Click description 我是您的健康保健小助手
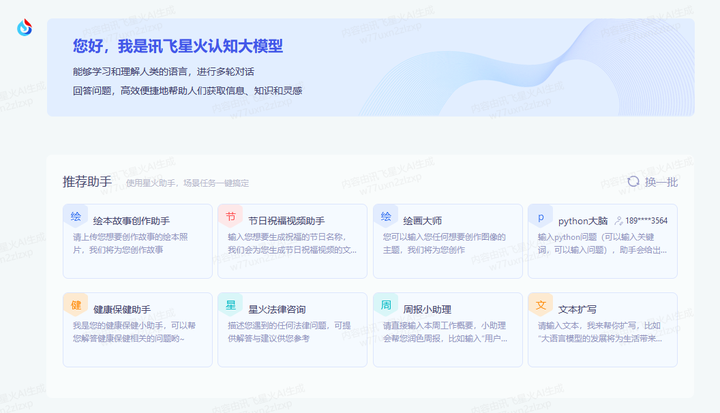720x413 pixels. (x=134, y=332)
